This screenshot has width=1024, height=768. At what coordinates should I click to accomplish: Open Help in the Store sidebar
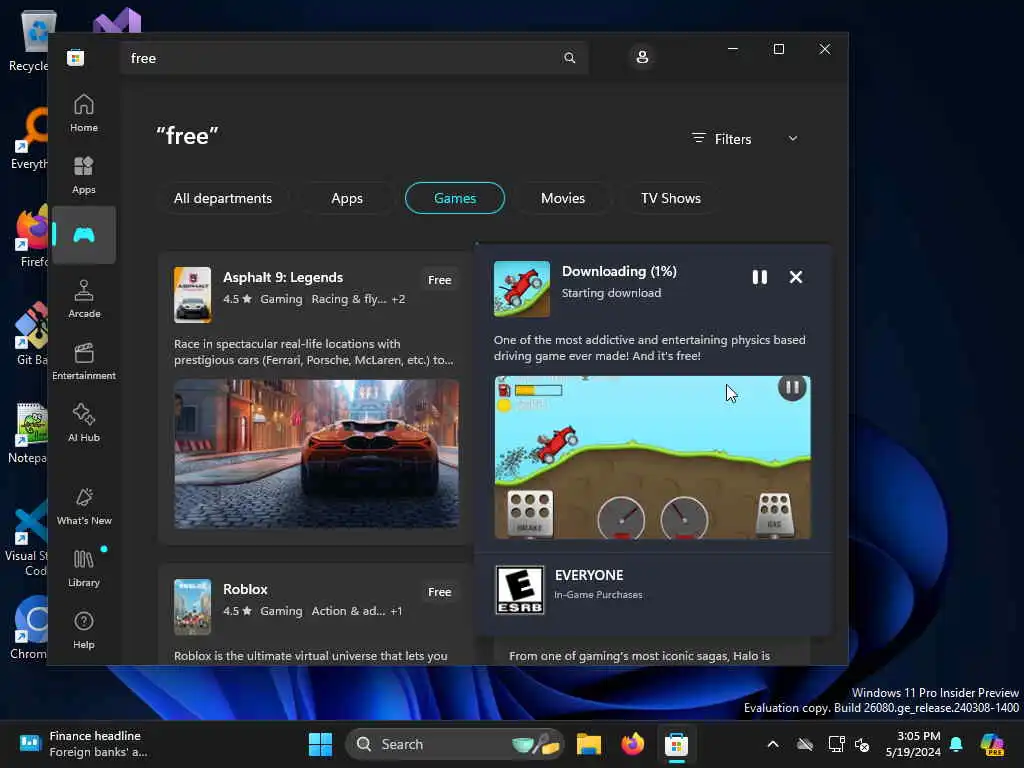click(x=84, y=630)
